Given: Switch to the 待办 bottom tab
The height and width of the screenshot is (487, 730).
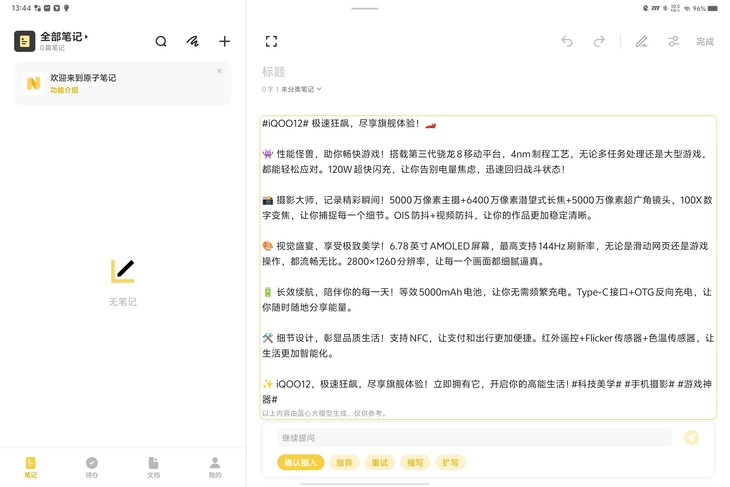Looking at the screenshot, I should [x=92, y=467].
